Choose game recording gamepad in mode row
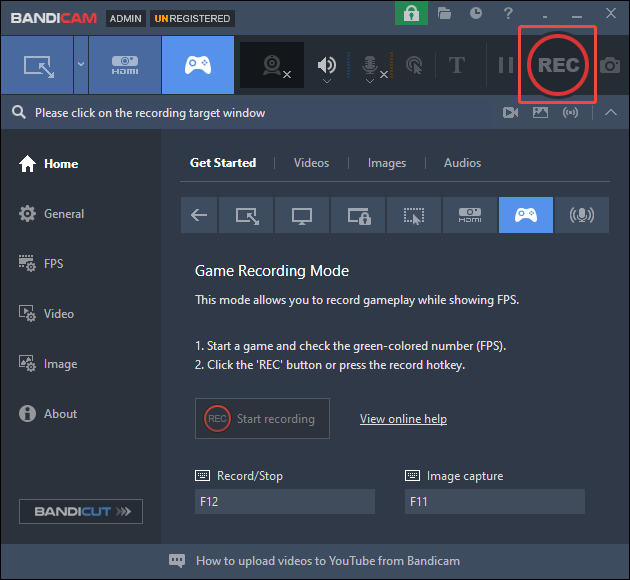This screenshot has width=630, height=580. tap(526, 215)
